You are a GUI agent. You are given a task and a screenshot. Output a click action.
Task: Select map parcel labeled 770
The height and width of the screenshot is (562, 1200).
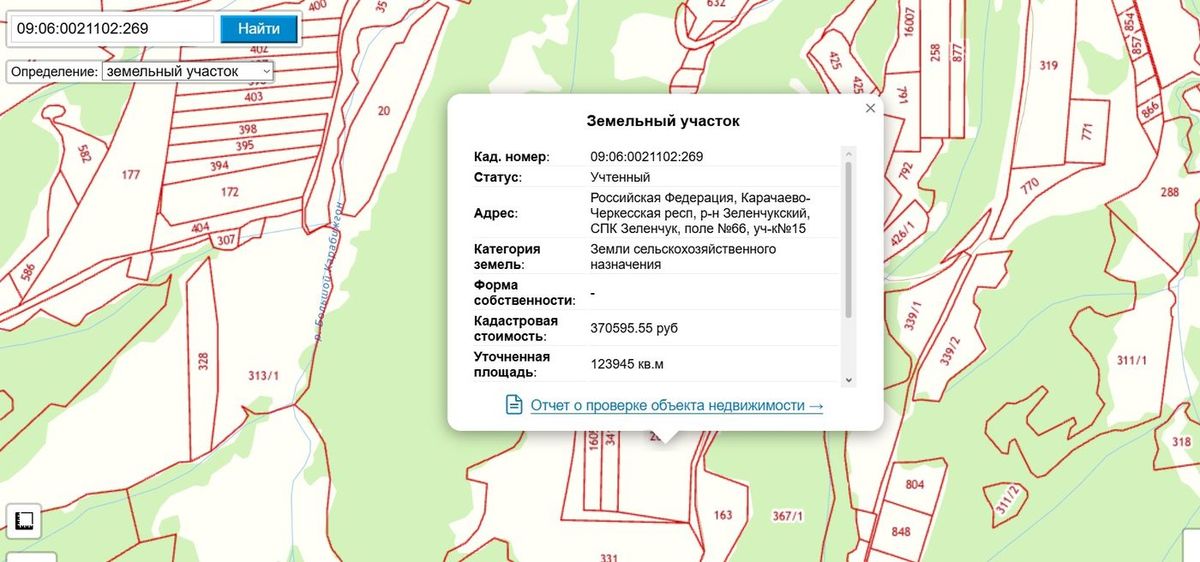pos(1029,186)
